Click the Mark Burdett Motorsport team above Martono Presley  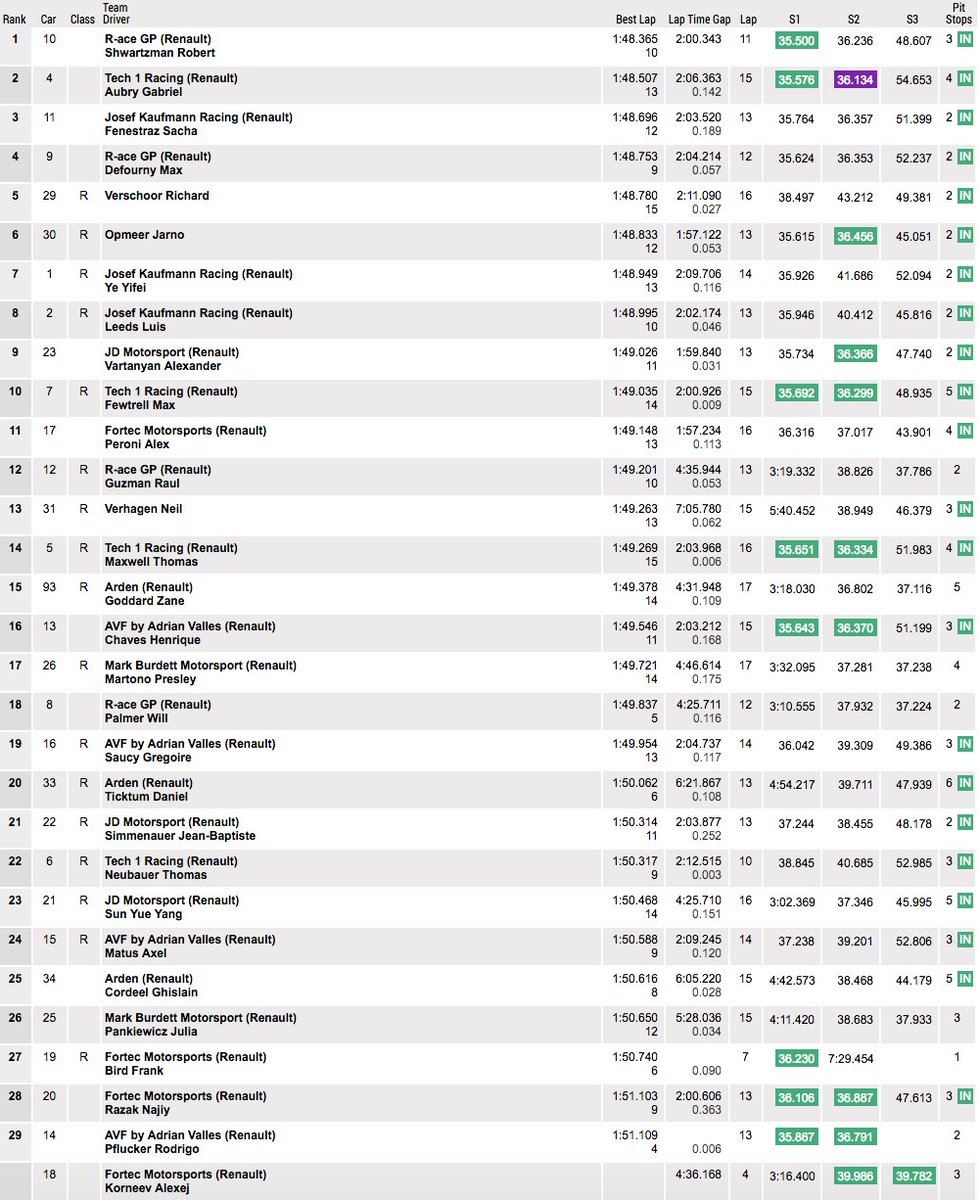201,665
